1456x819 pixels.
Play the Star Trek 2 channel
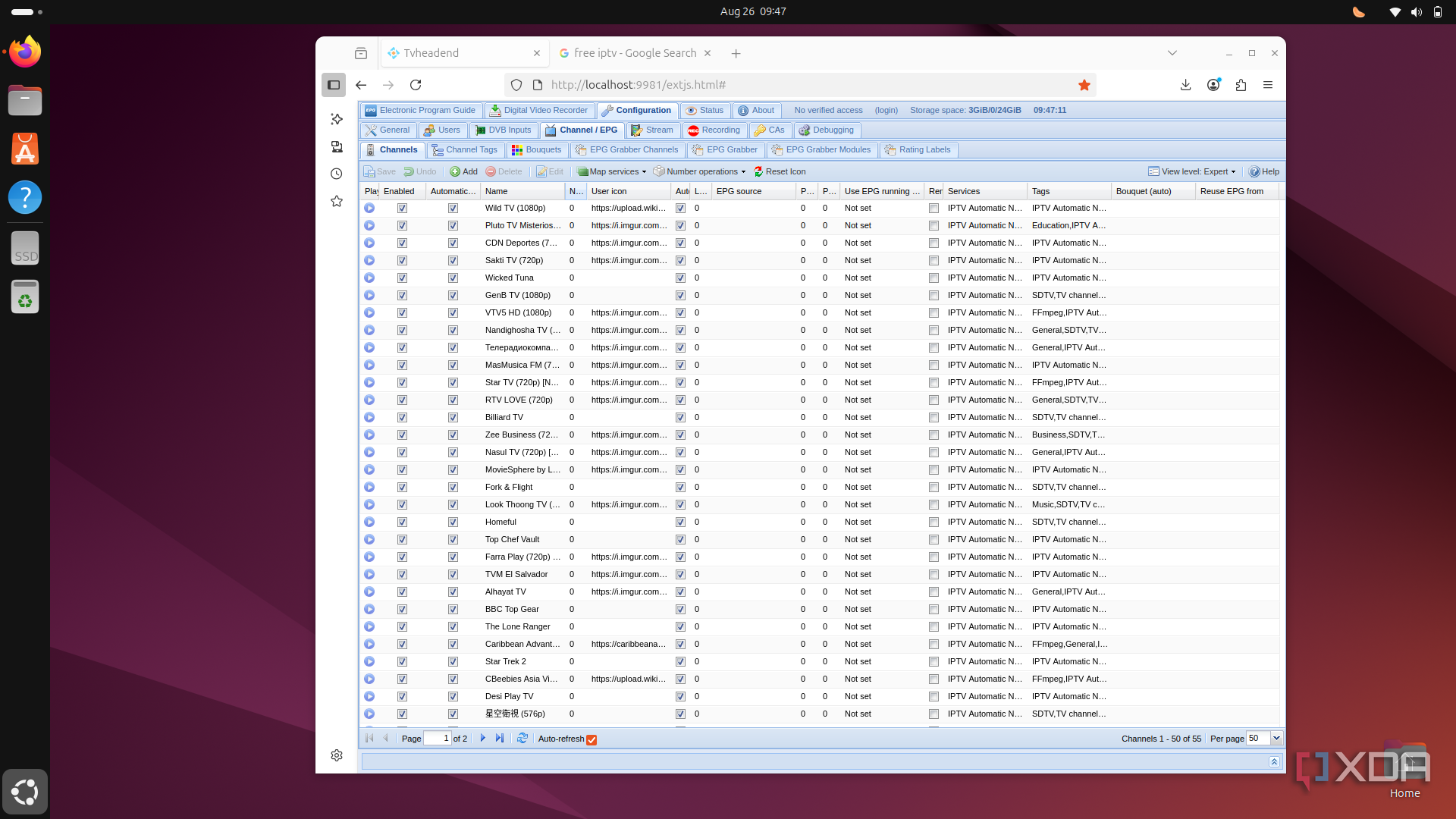click(x=369, y=661)
